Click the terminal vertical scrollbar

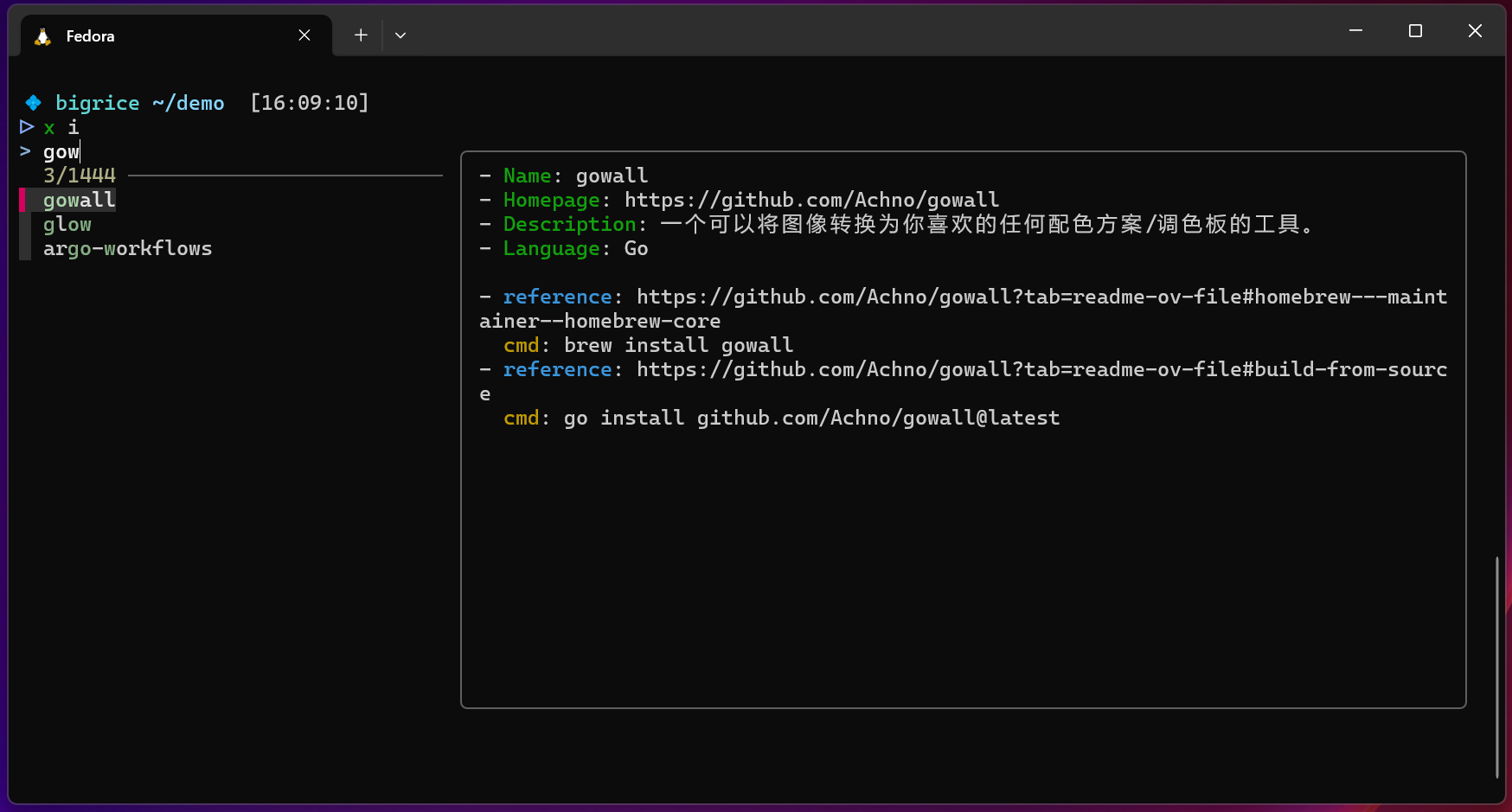(x=1496, y=668)
